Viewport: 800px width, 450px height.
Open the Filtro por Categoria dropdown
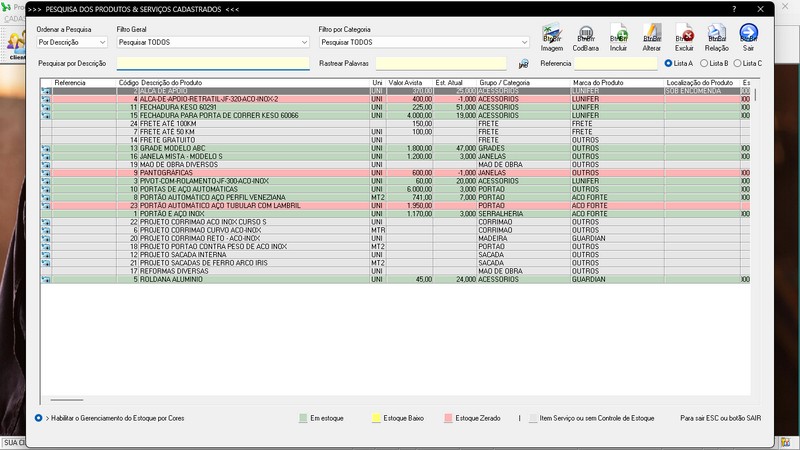click(x=424, y=42)
